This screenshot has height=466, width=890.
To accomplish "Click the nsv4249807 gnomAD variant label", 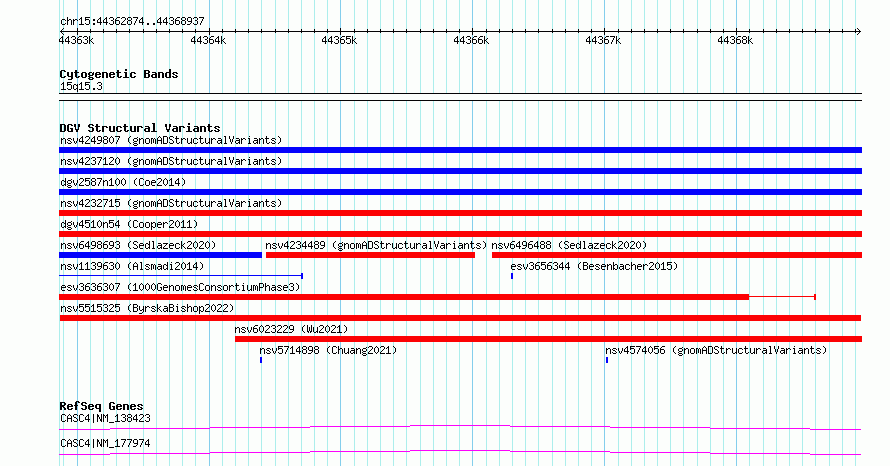I will coord(171,140).
